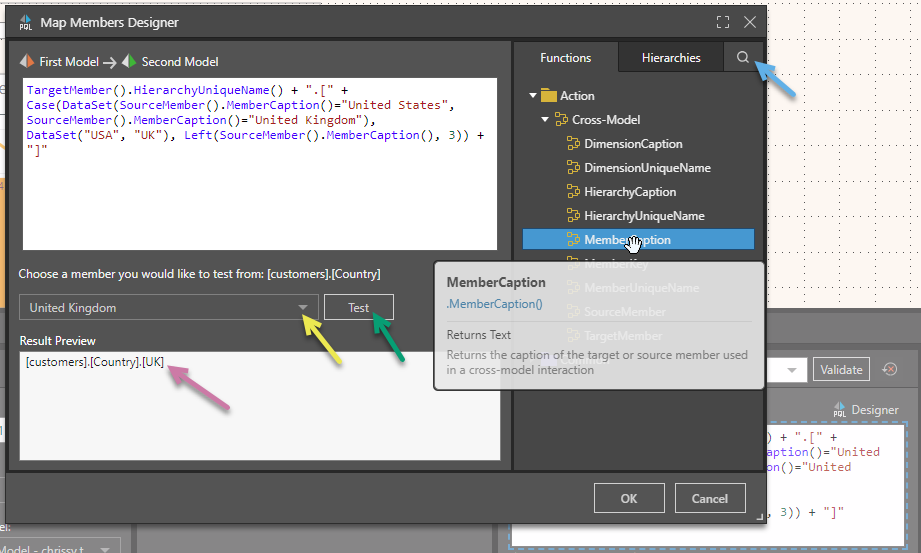Click the PQL Designer icon in background panel
Screen dimensions: 921x553
click(839, 409)
